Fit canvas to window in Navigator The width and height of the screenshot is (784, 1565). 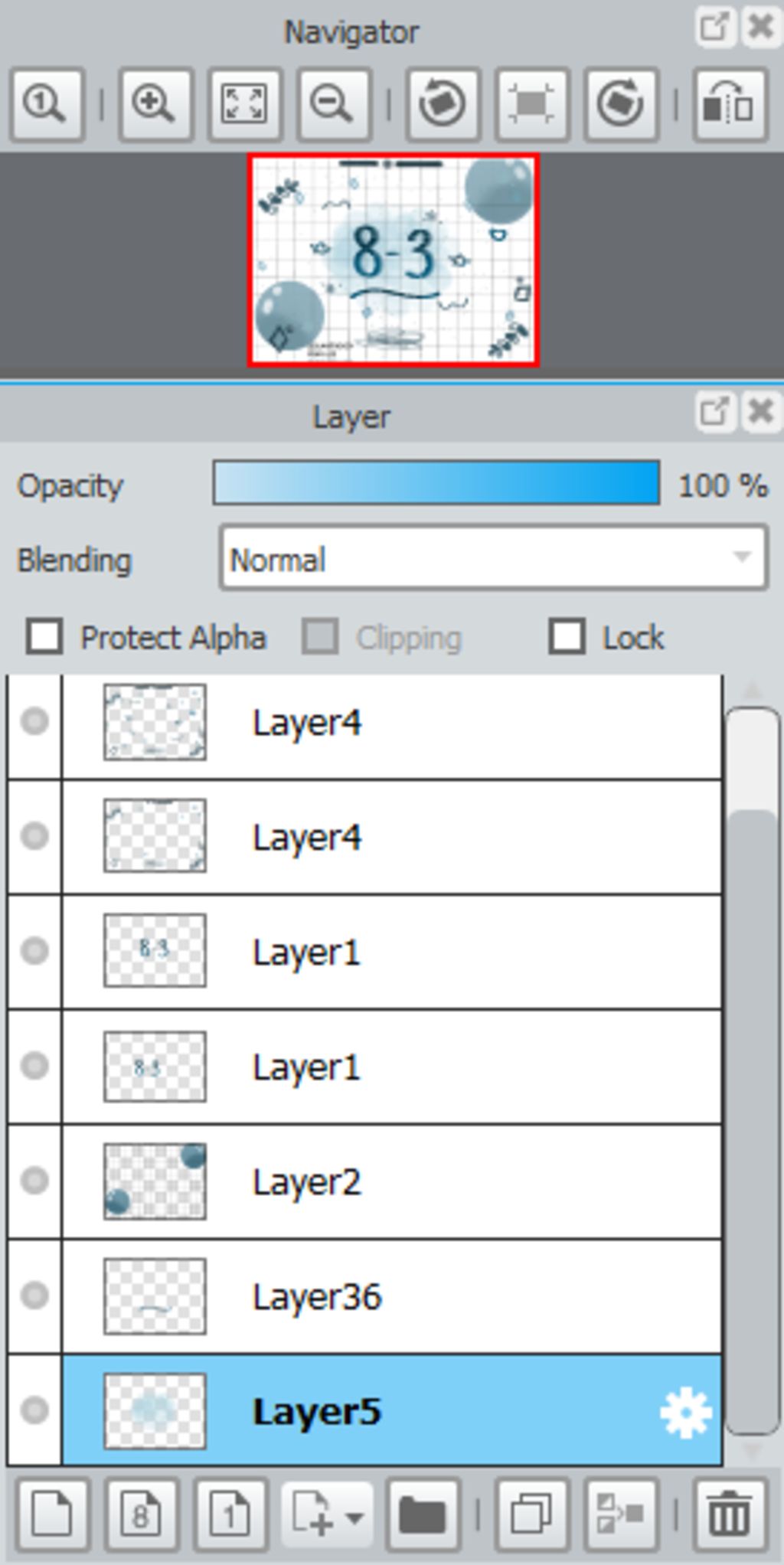(244, 104)
